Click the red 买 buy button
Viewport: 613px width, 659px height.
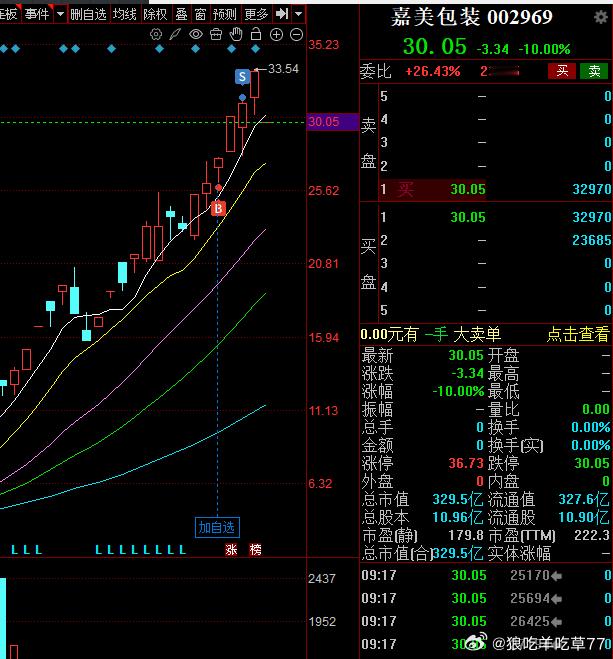[x=562, y=71]
